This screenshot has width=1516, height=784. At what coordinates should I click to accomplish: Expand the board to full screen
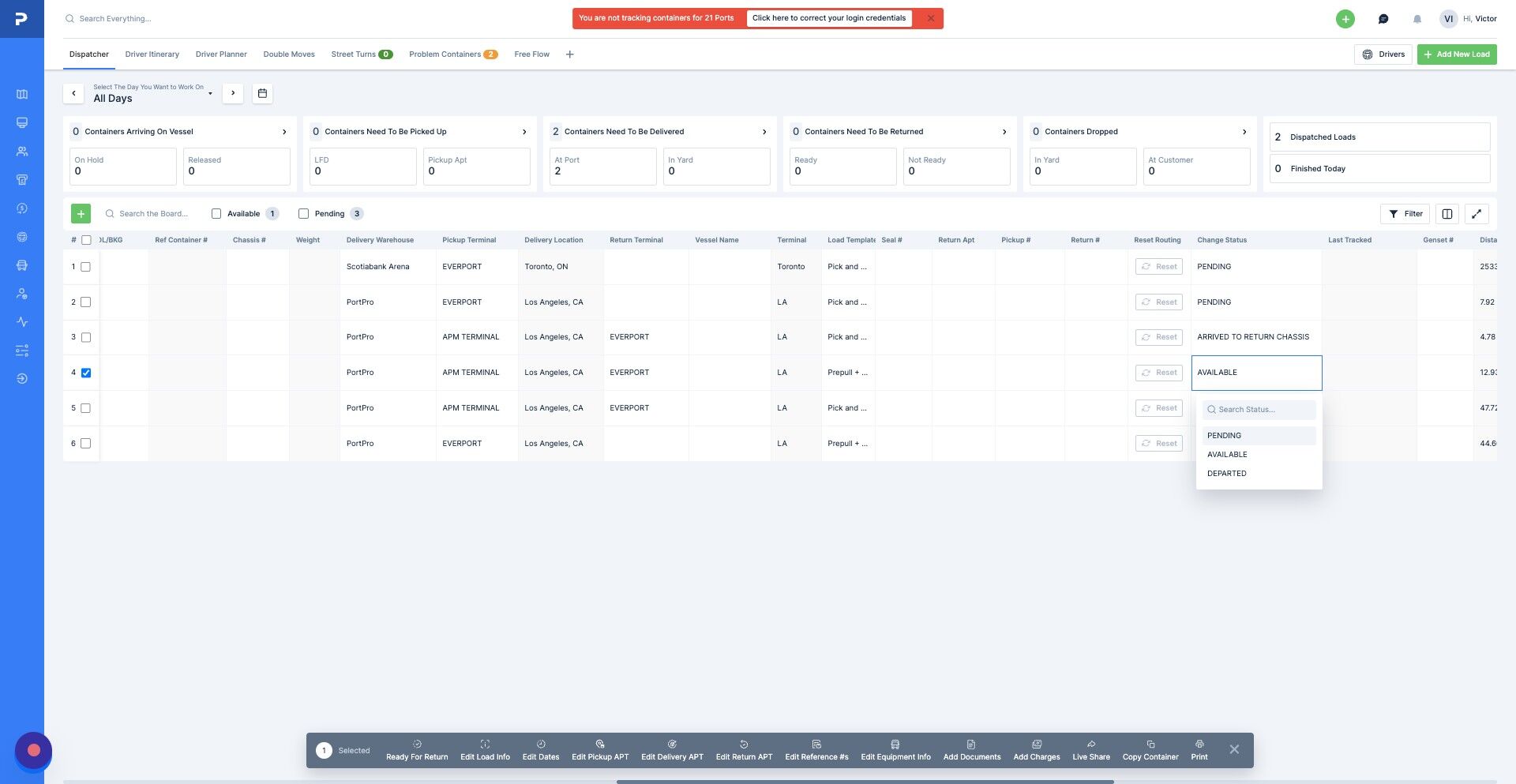1476,214
